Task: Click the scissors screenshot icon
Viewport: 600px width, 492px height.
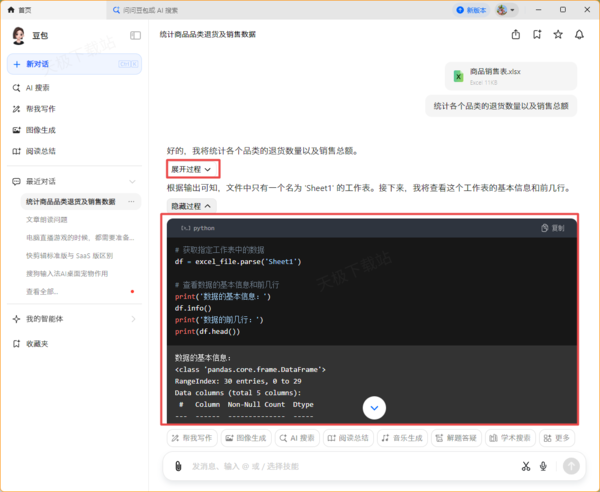Action: [526, 466]
